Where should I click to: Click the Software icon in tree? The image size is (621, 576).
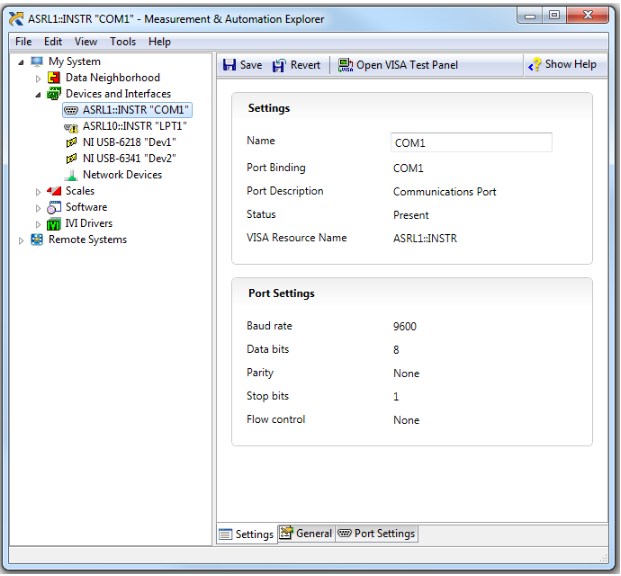click(54, 207)
